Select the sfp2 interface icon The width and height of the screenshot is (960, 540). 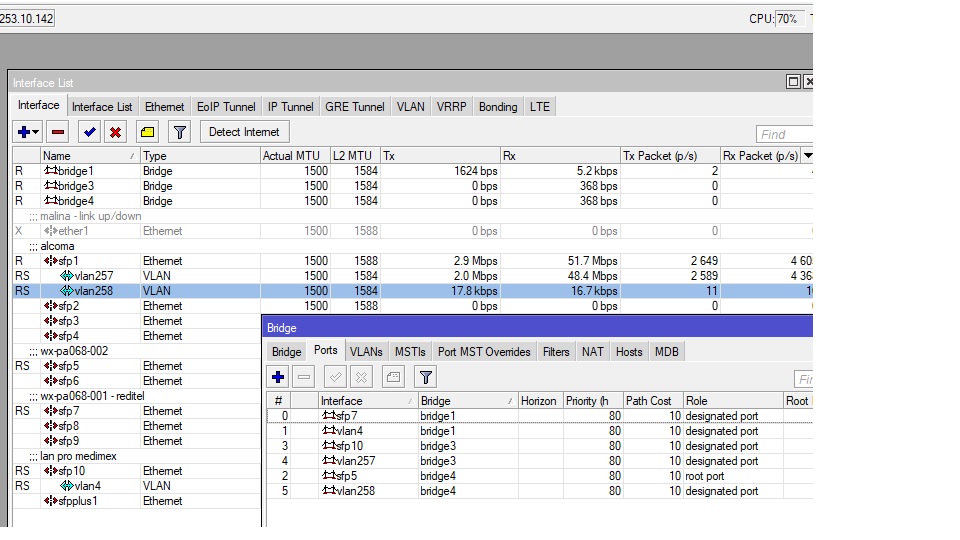coord(51,306)
